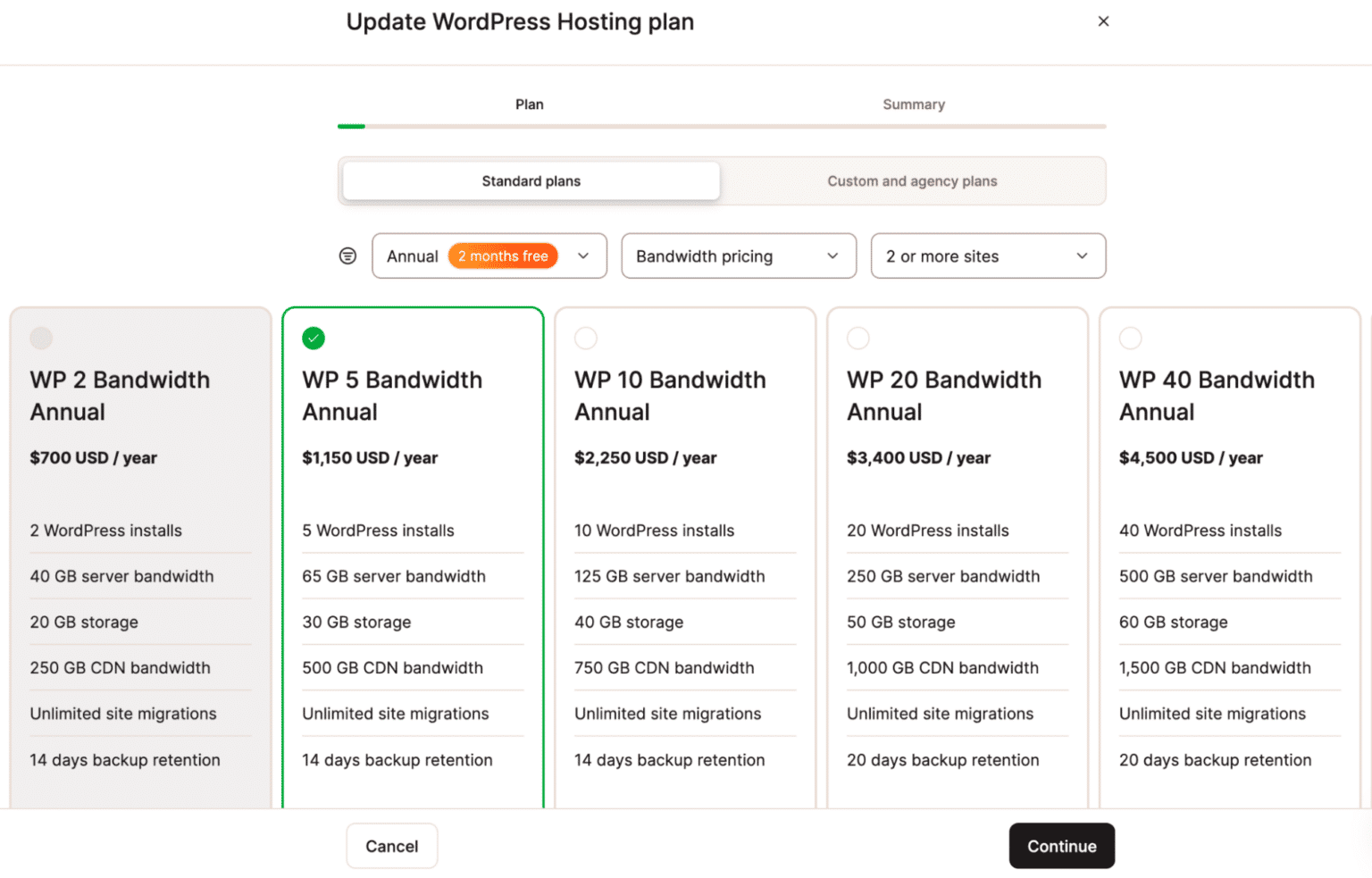Open the Annual billing period dropdown
This screenshot has height=878, width=1372.
[489, 255]
